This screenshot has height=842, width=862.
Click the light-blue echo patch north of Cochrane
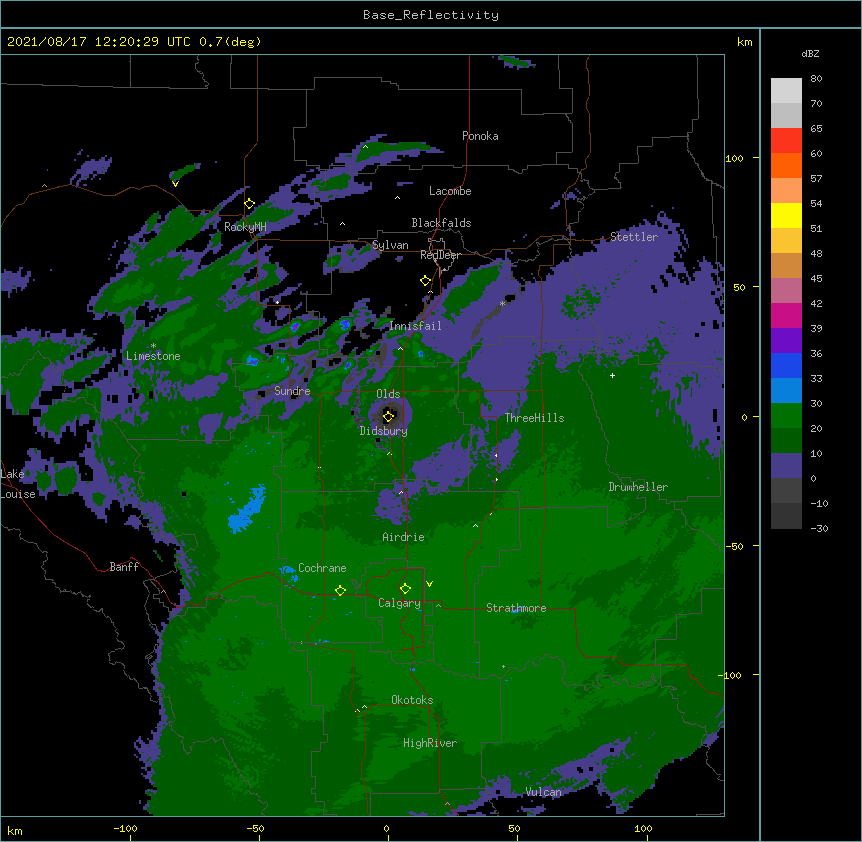click(247, 509)
